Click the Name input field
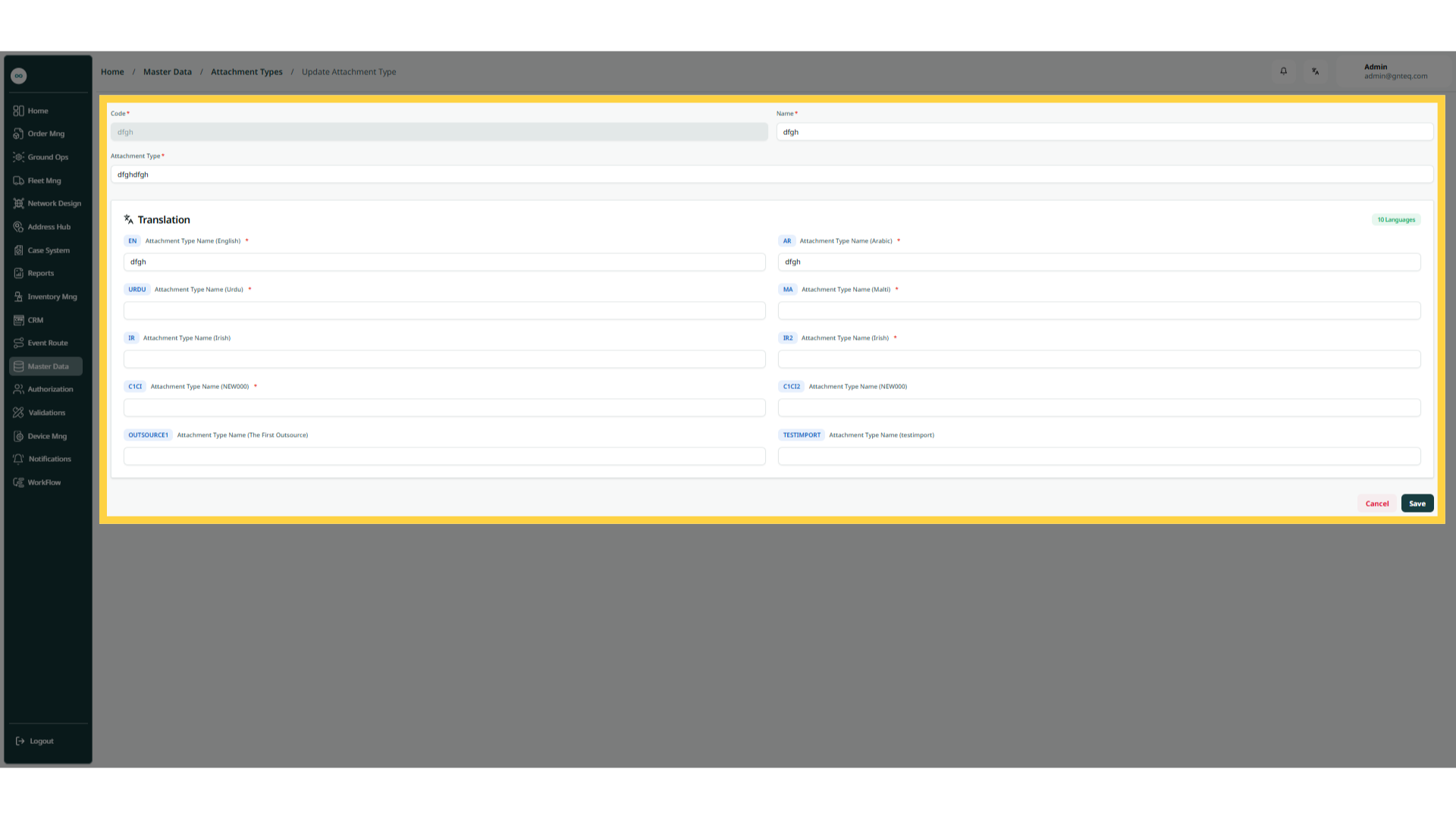The width and height of the screenshot is (1456, 819). coord(1105,132)
